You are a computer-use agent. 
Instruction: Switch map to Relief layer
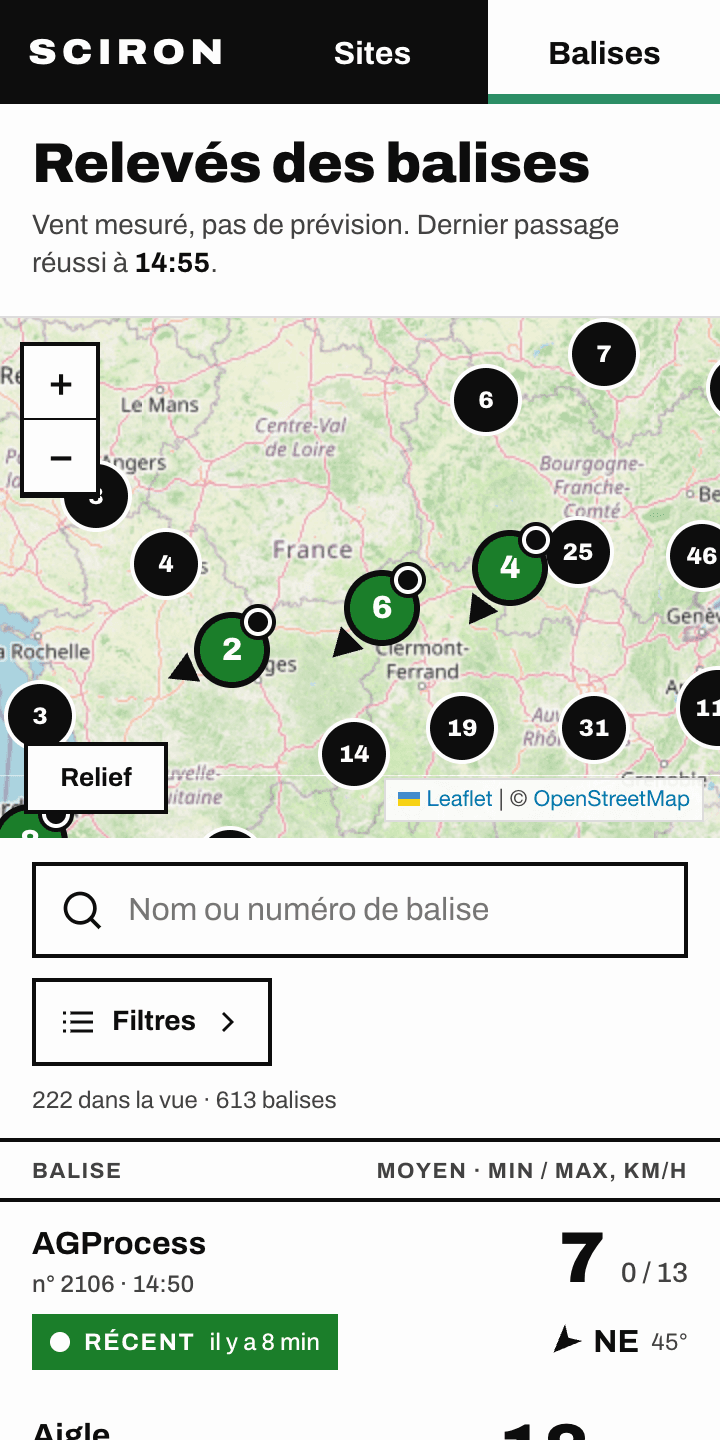click(x=96, y=777)
